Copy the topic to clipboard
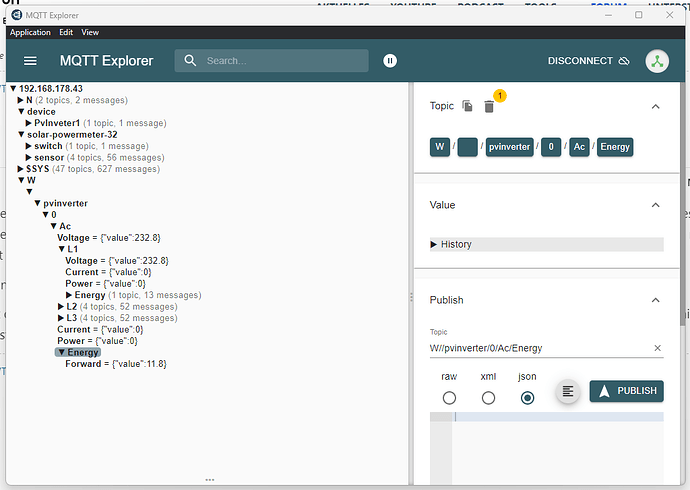 [467, 106]
